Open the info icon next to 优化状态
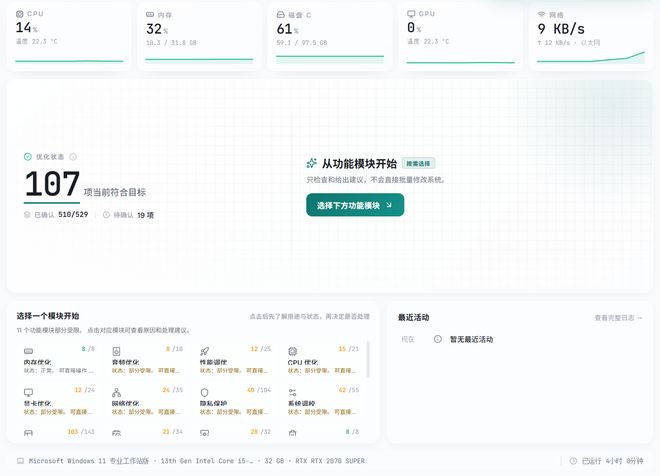660x476 pixels. click(x=73, y=157)
